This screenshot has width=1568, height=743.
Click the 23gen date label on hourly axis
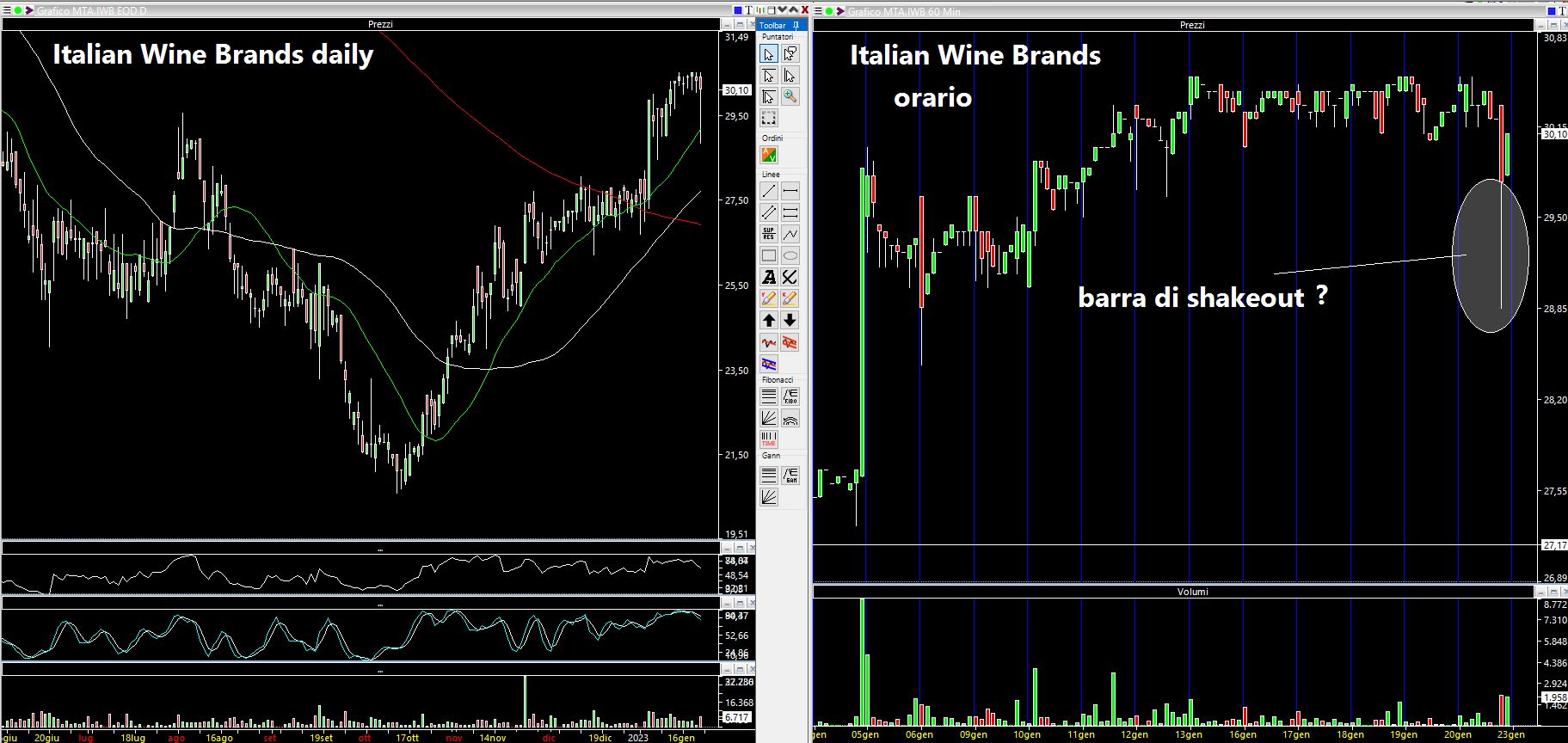click(1511, 734)
